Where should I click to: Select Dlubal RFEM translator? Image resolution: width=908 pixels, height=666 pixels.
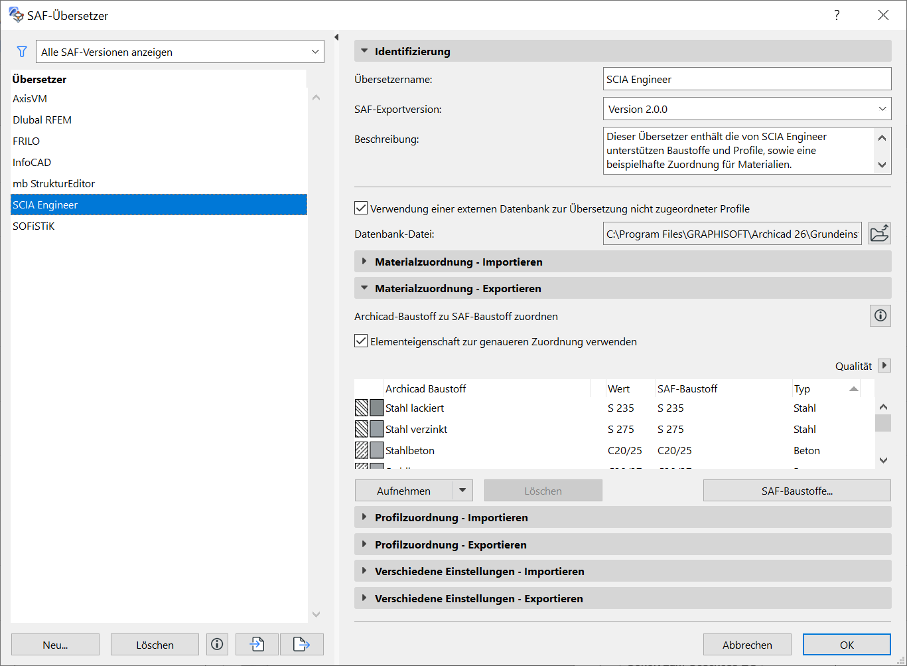pos(159,120)
